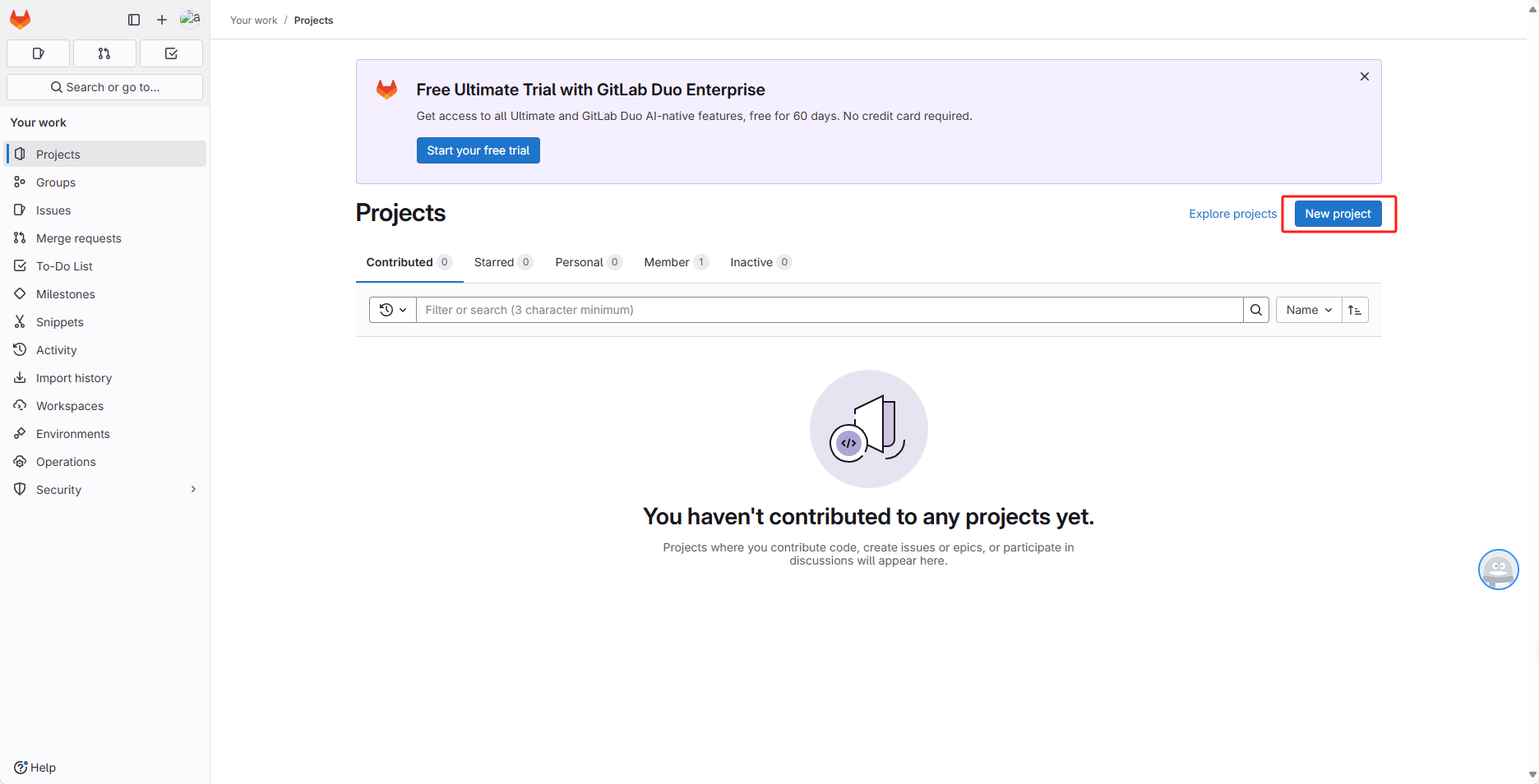This screenshot has width=1539, height=784.
Task: Open merge requests shortcut in top toolbar
Action: 104,53
